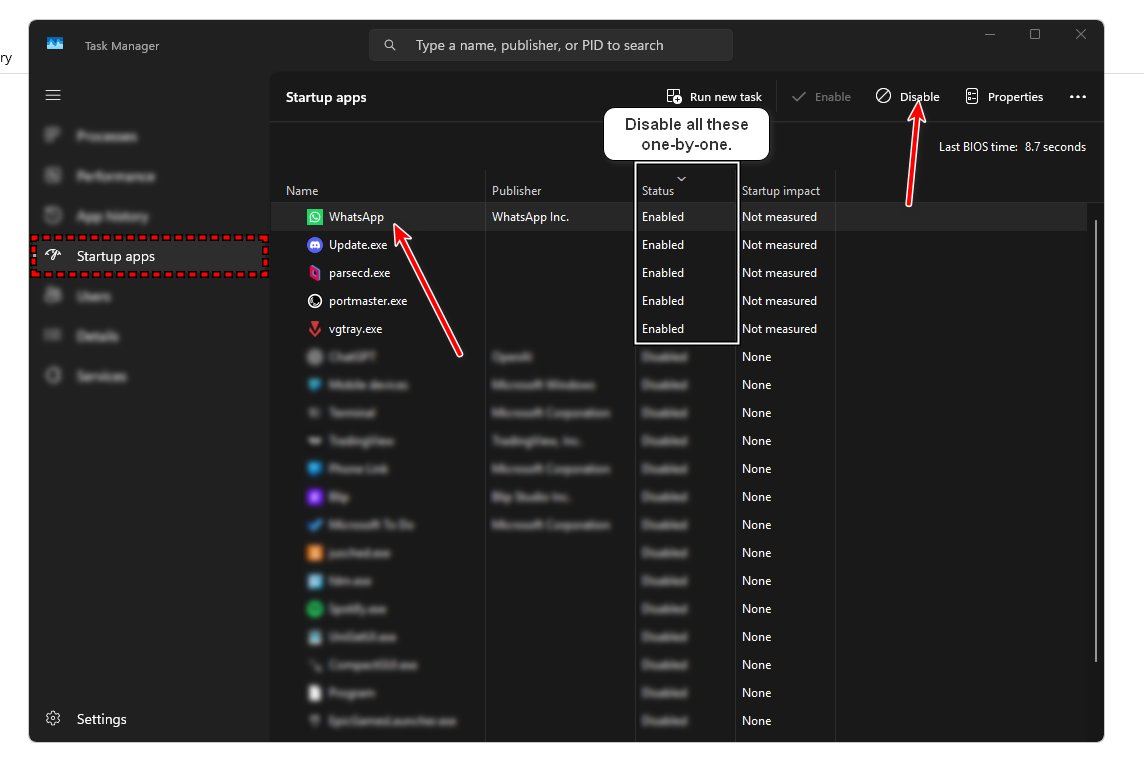Click the Discord Update.exe icon
Image resolution: width=1144 pixels, height=768 pixels.
click(x=315, y=245)
